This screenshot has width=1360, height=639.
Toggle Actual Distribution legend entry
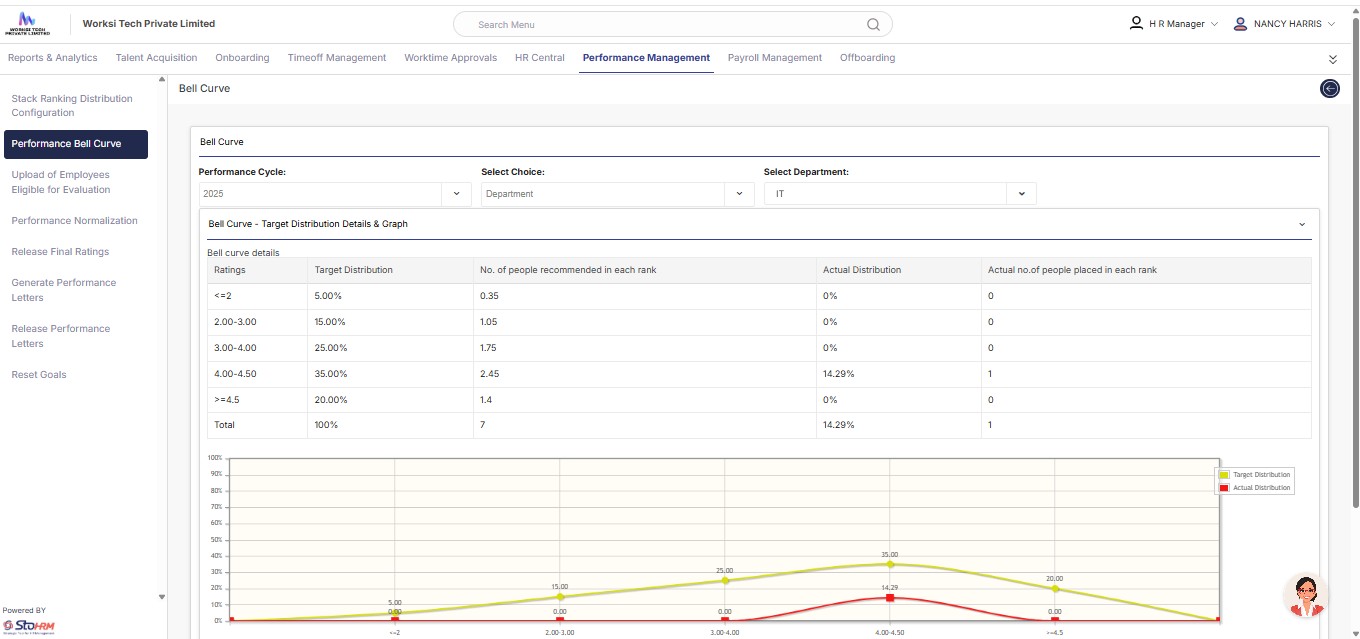point(1255,488)
